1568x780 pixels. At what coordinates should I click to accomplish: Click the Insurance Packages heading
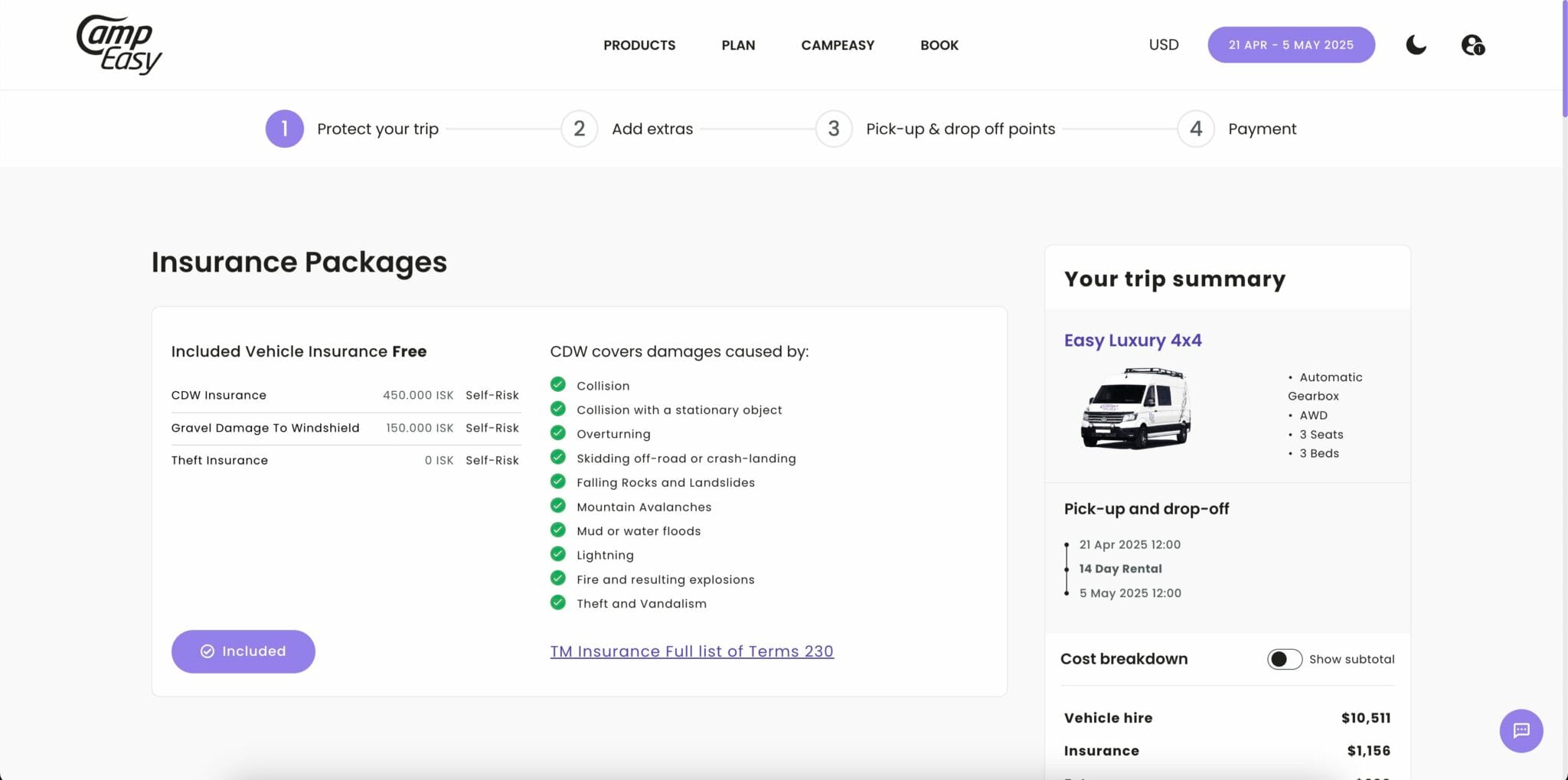(299, 263)
